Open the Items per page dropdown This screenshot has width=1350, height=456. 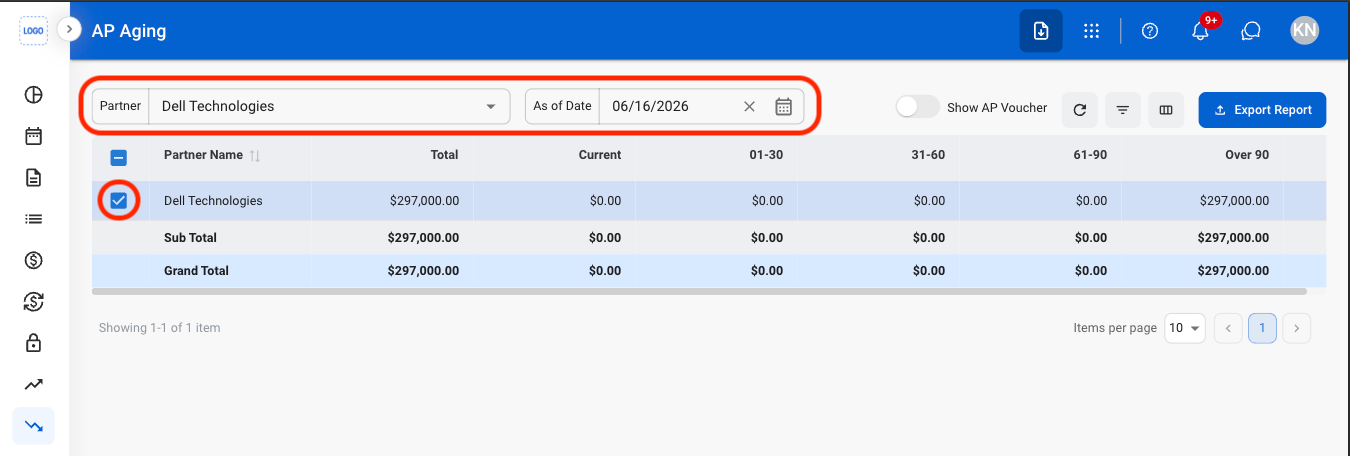point(1185,328)
